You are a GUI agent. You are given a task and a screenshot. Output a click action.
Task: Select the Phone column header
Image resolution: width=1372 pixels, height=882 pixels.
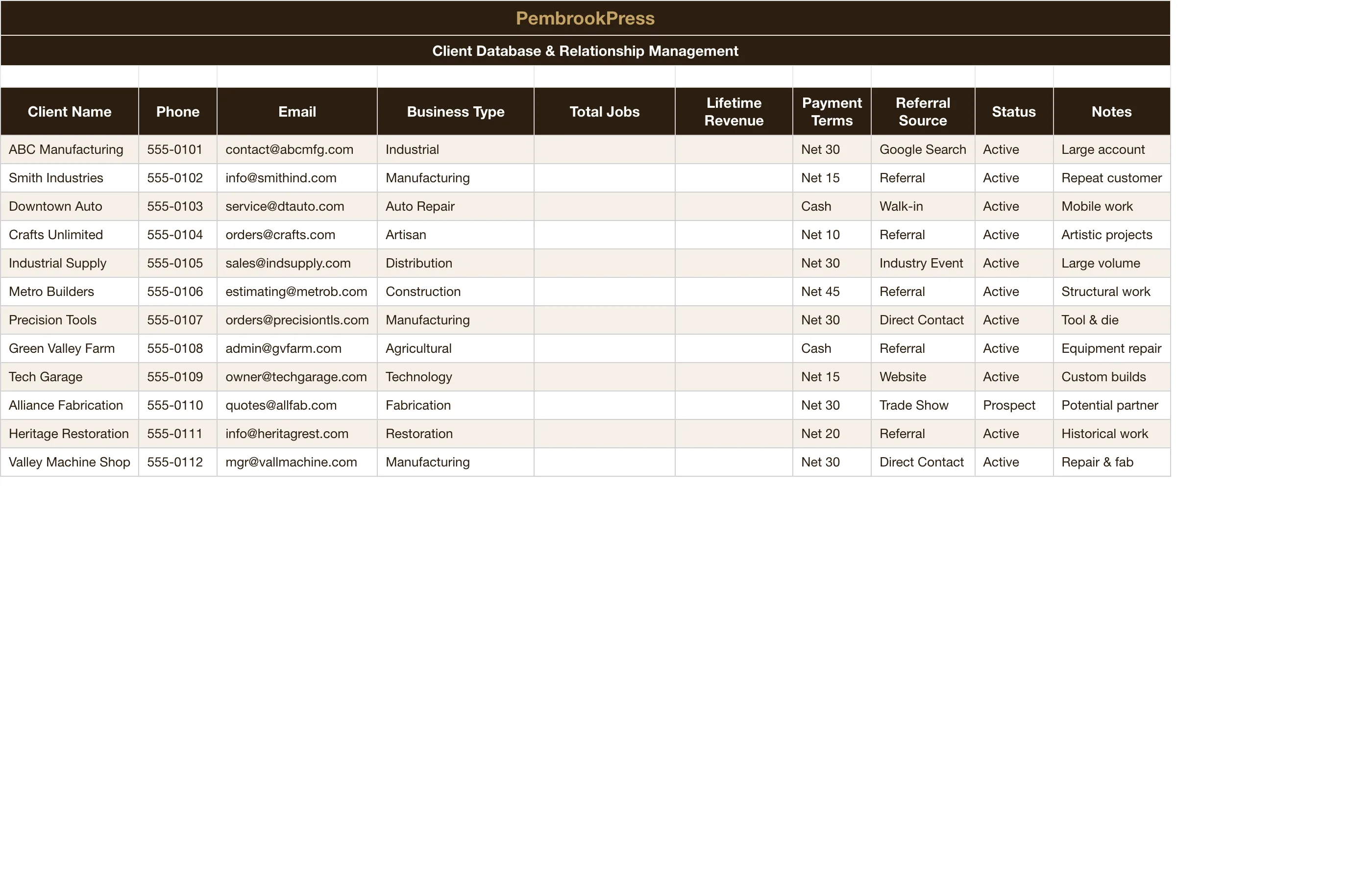177,112
